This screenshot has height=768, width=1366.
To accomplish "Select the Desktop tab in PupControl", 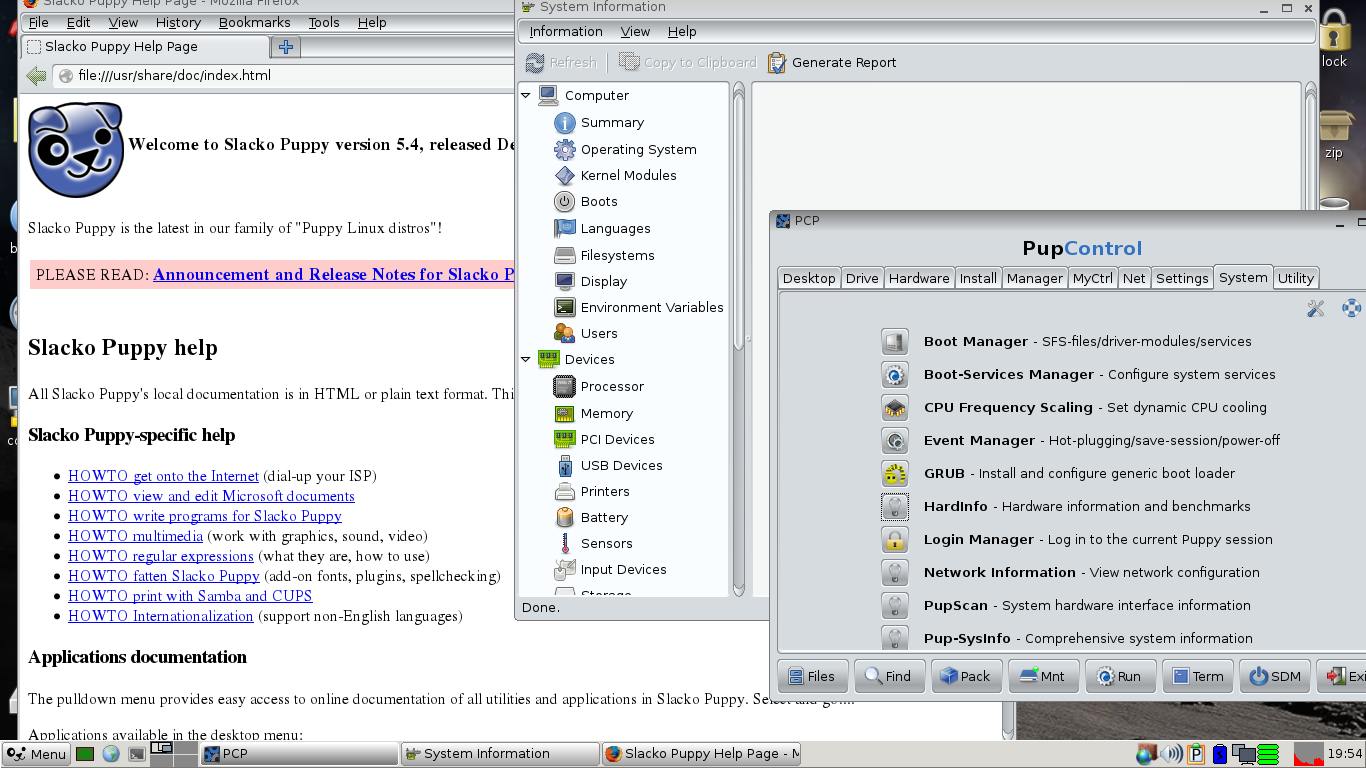I will click(x=809, y=278).
